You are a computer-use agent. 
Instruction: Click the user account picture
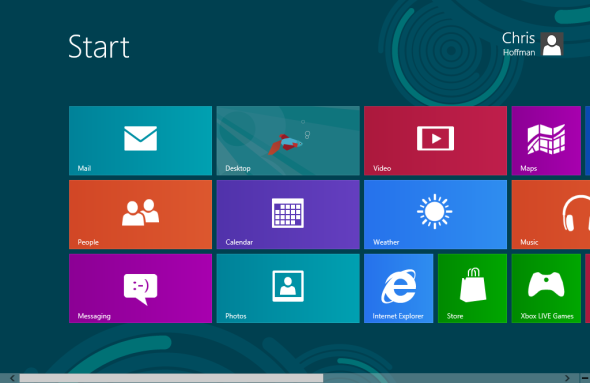point(552,44)
